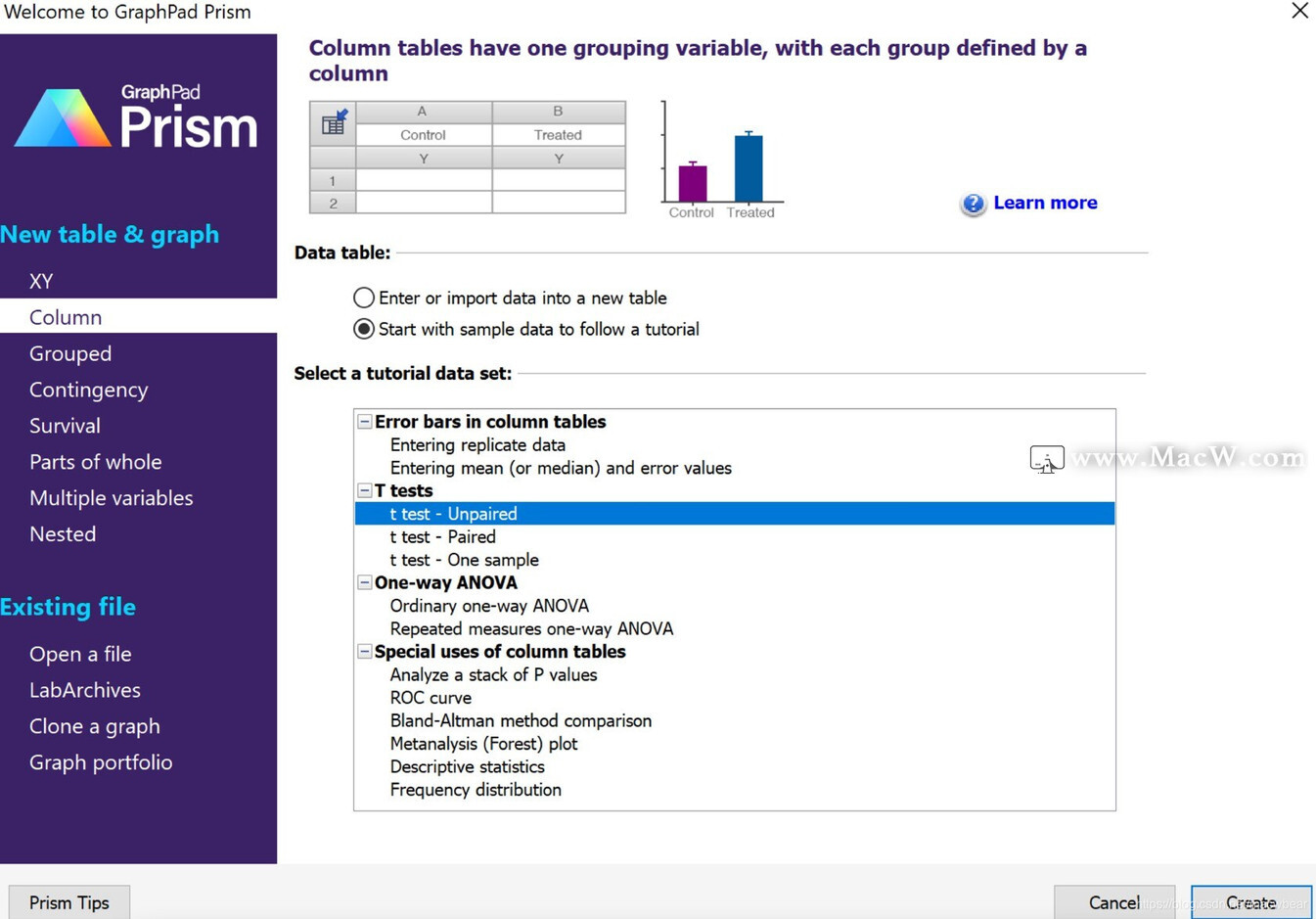Choose the Nested table type
Screen dimensions: 1316x919
(63, 534)
